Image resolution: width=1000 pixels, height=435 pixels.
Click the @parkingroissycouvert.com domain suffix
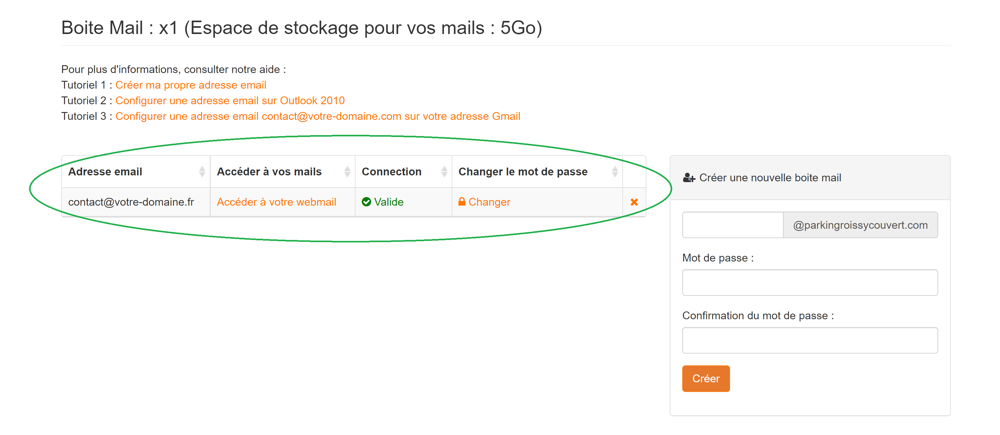tap(860, 225)
